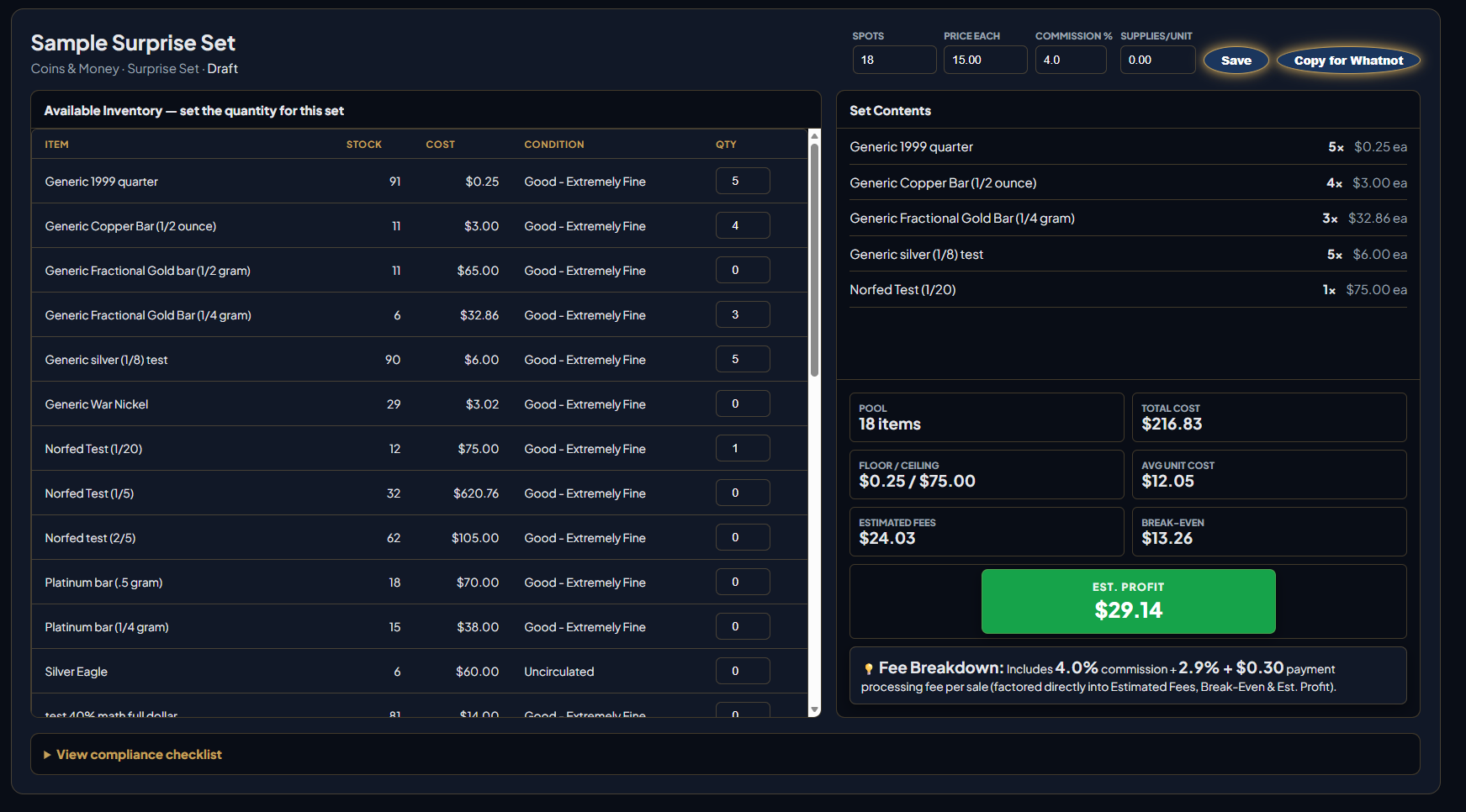Click the Fee Breakdown lightbulb icon
Viewport: 1466px width, 812px height.
868,669
